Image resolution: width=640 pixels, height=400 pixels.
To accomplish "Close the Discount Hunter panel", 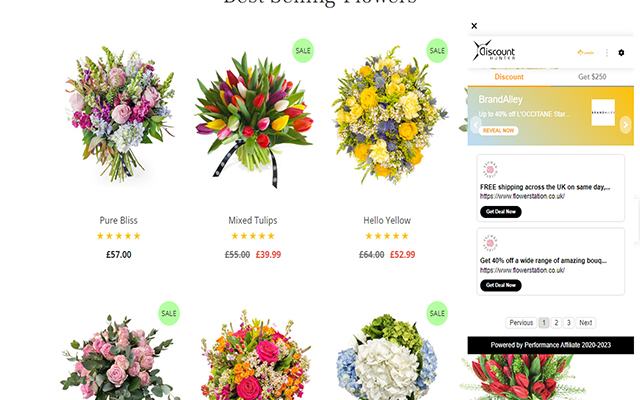I will pos(474,26).
